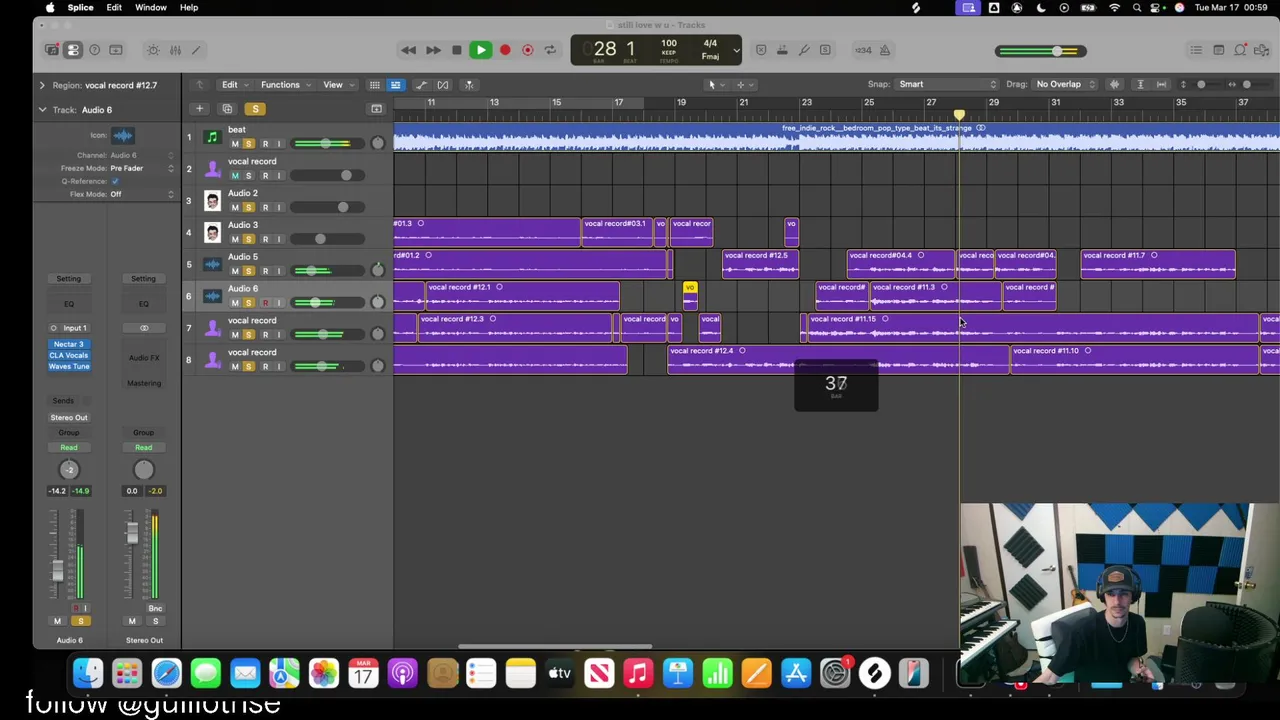Viewport: 1280px width, 720px height.
Task: Open the Splice menu in the menu bar
Action: coord(80,7)
